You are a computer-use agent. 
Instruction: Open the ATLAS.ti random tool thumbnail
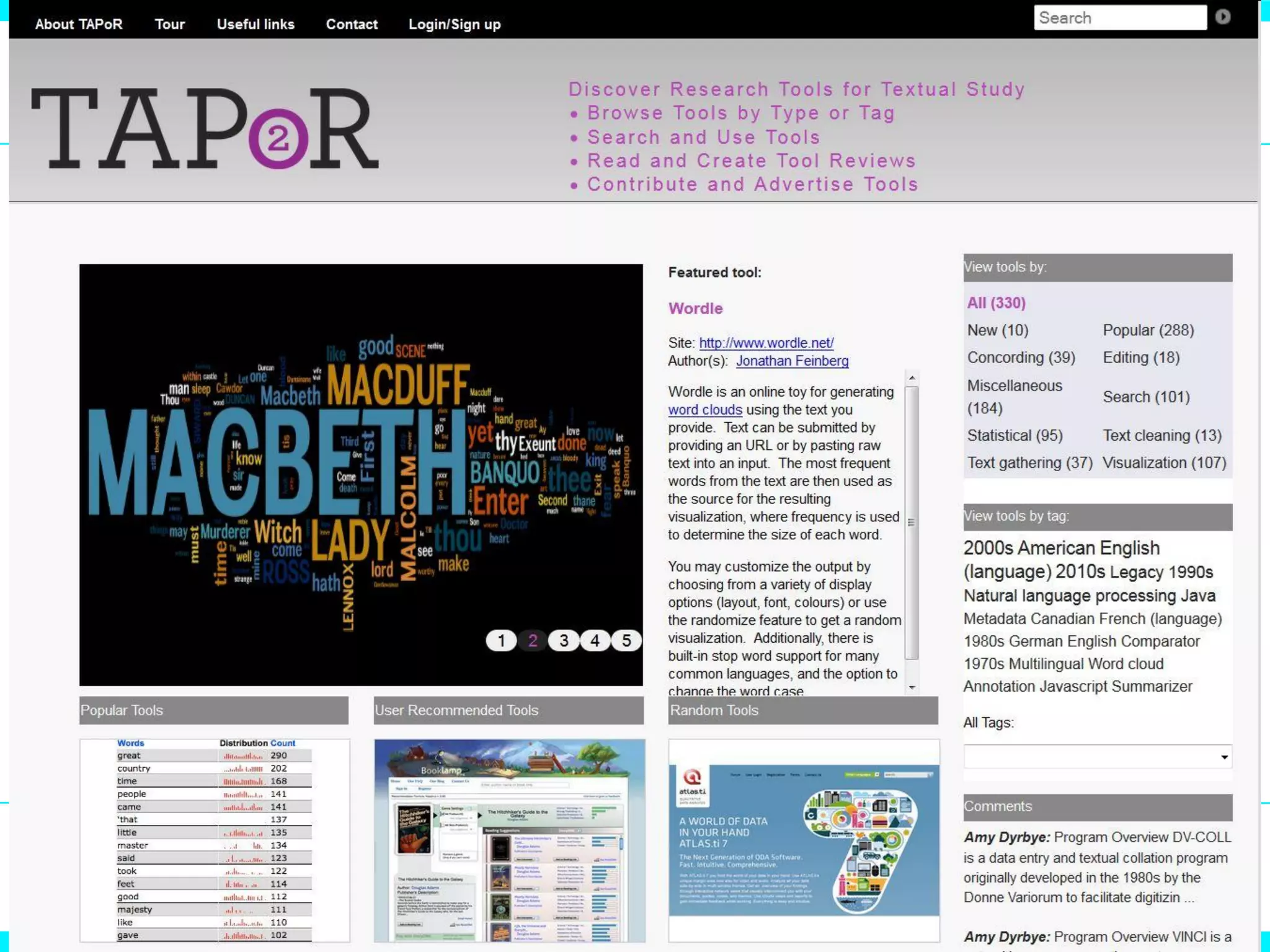[804, 840]
